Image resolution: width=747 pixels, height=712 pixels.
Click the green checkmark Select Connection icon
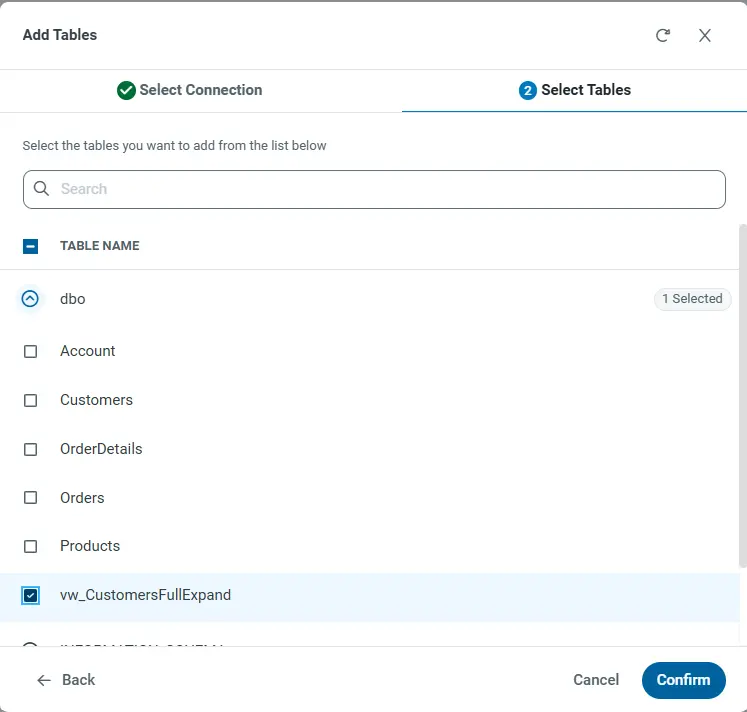coord(126,90)
